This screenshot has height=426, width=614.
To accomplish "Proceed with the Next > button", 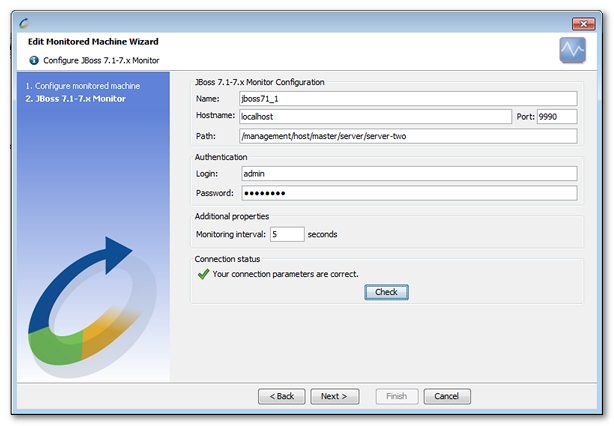I will click(334, 396).
